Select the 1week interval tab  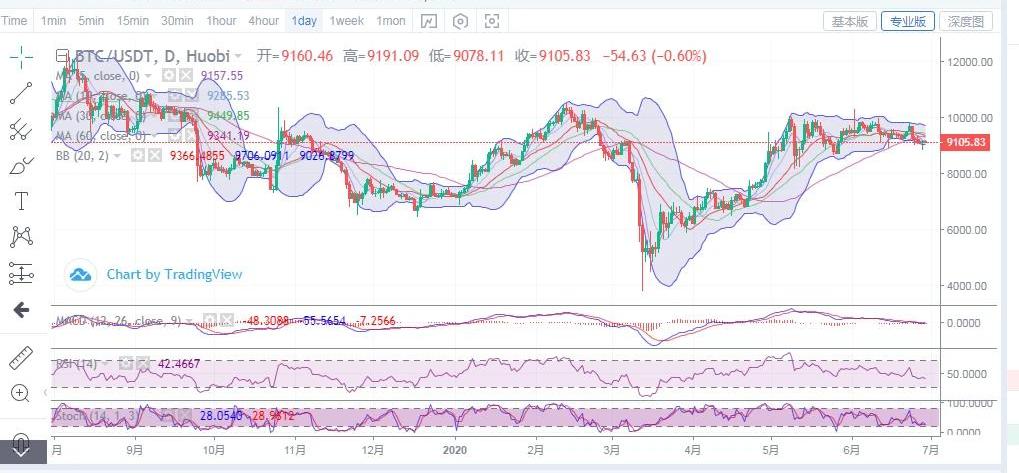coord(346,21)
